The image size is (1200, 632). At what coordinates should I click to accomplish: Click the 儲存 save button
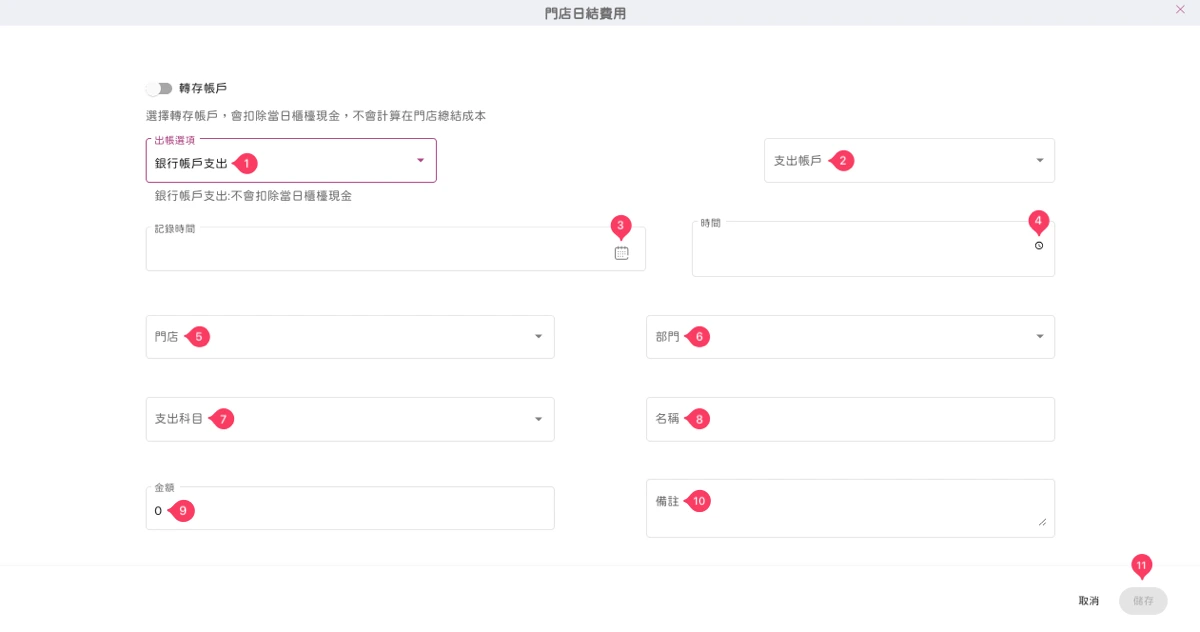(x=1143, y=601)
